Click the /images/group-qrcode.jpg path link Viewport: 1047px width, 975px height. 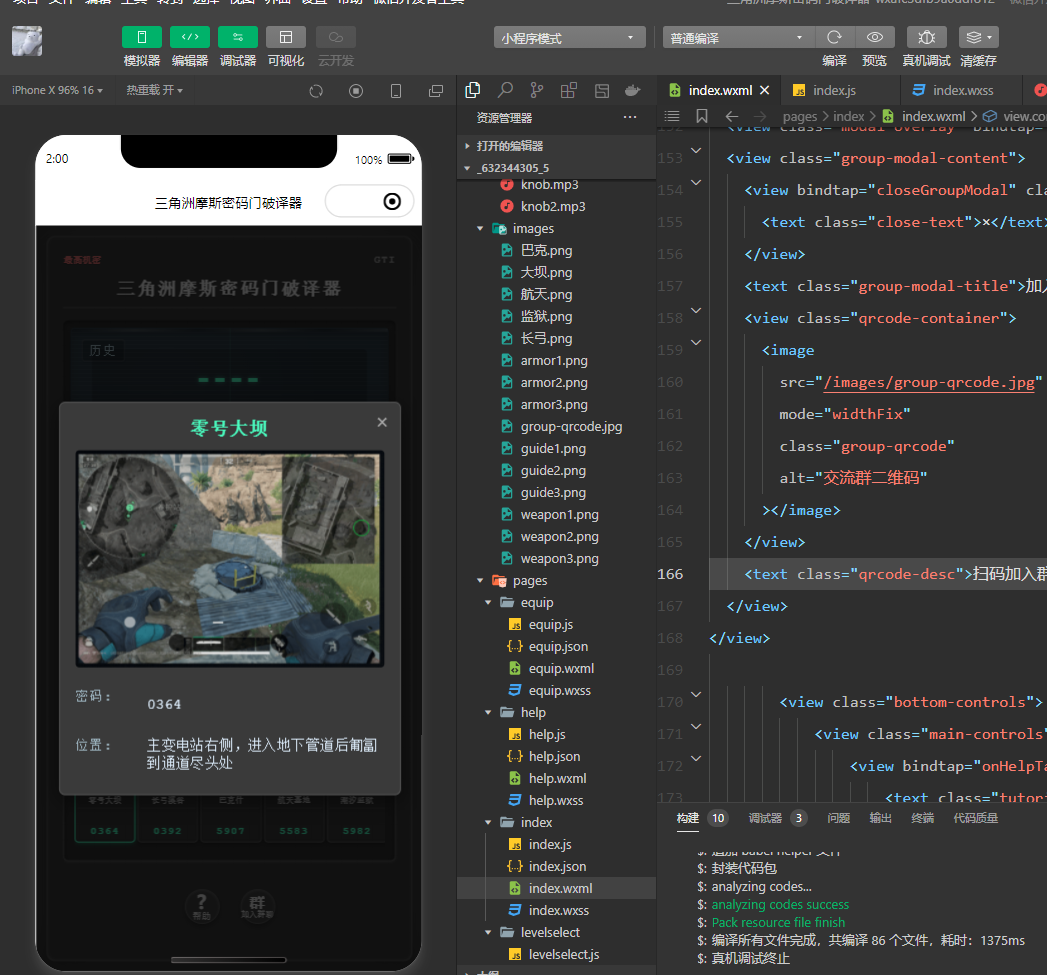tap(928, 382)
